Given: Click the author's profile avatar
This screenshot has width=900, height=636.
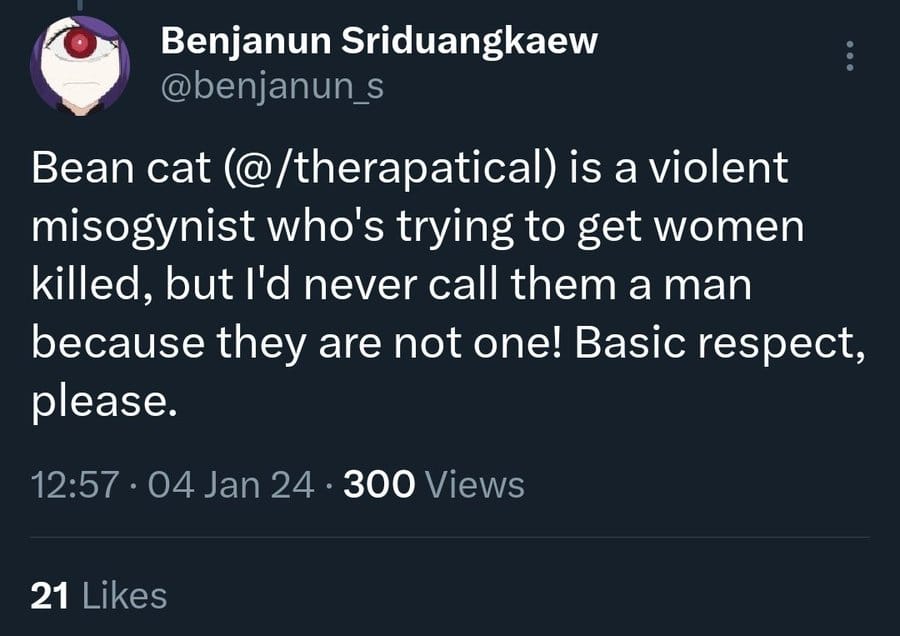Looking at the screenshot, I should tap(78, 66).
